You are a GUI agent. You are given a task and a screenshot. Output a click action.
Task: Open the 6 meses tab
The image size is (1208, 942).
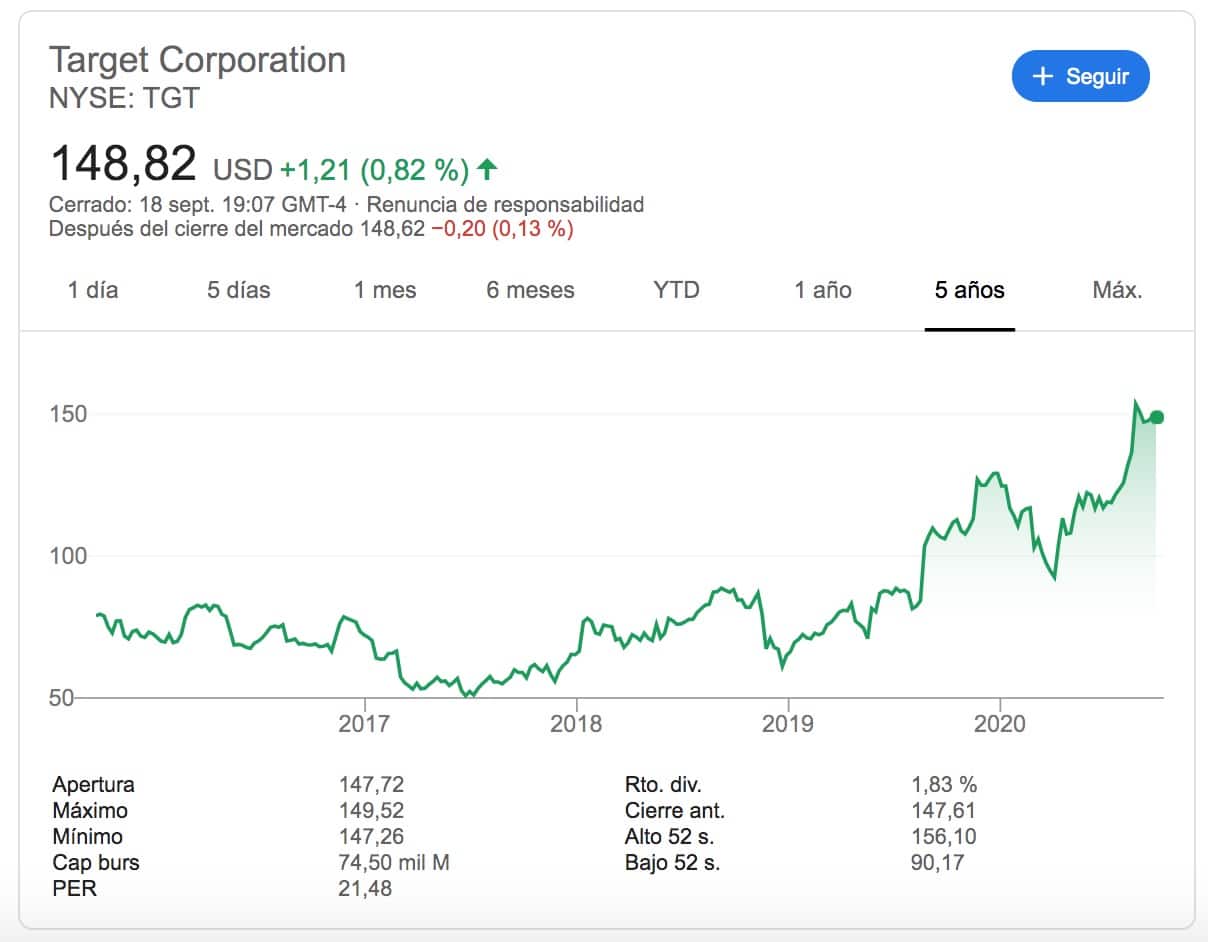click(530, 291)
